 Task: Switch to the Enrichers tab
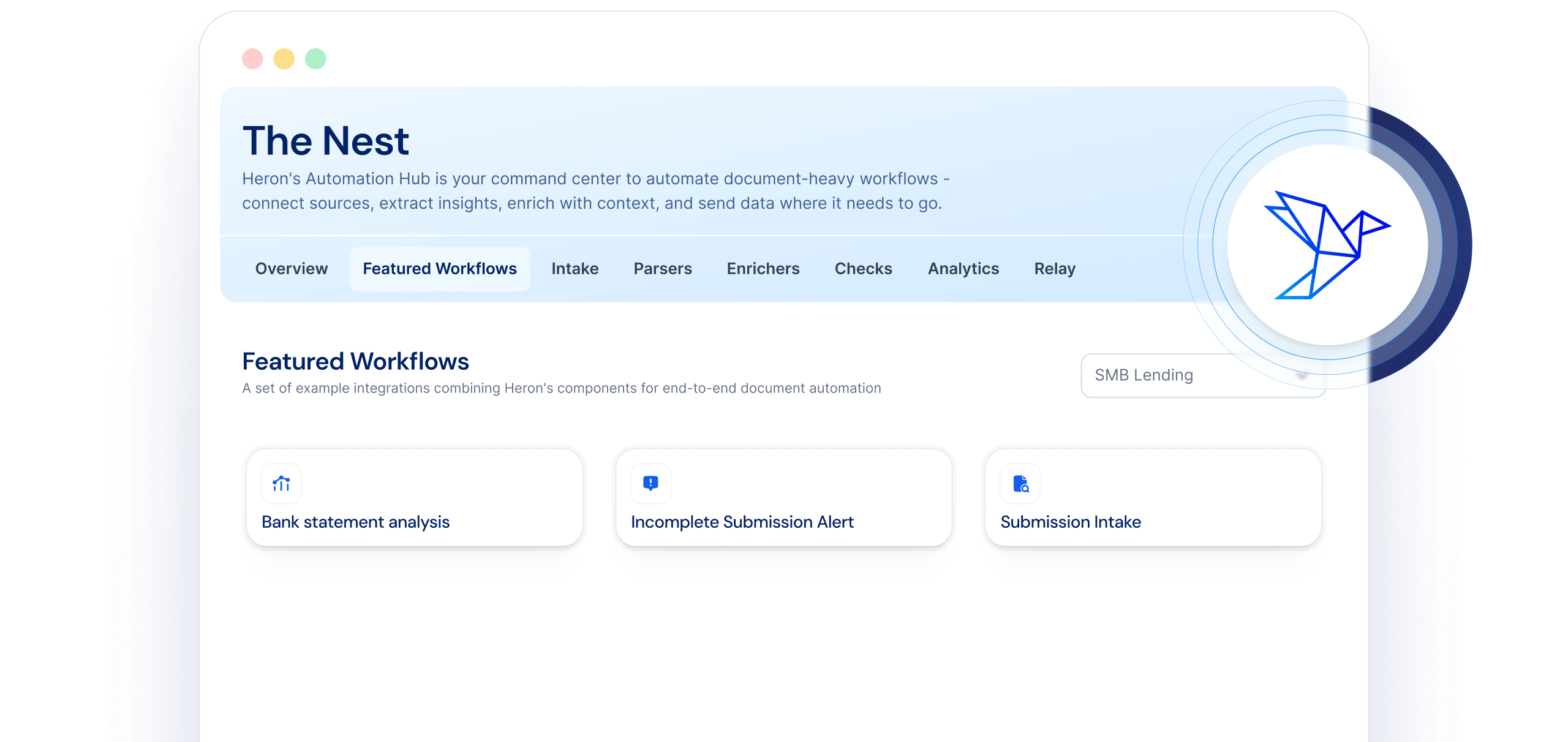click(763, 269)
